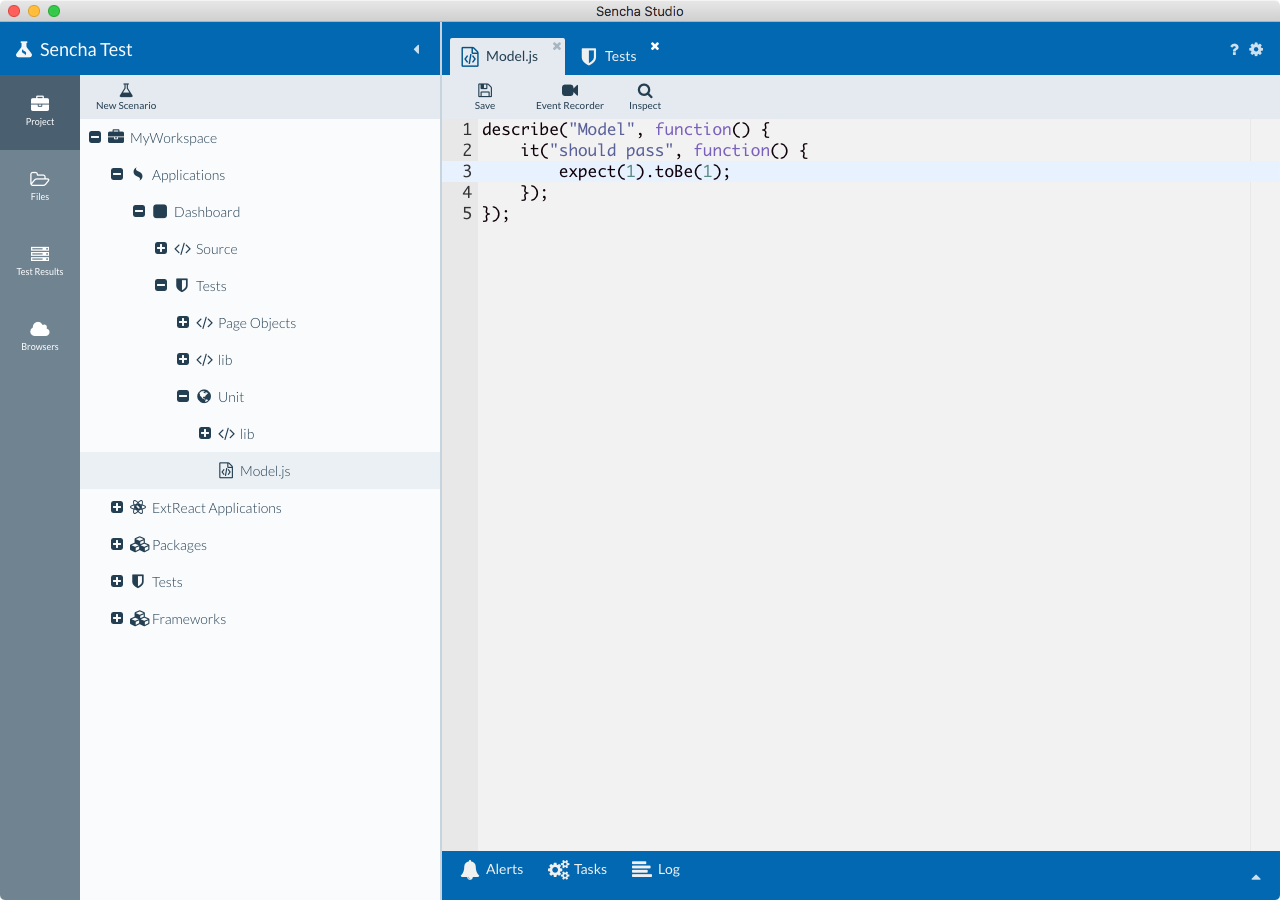Select the Page Objects tree label
The image size is (1280, 900).
(x=257, y=323)
